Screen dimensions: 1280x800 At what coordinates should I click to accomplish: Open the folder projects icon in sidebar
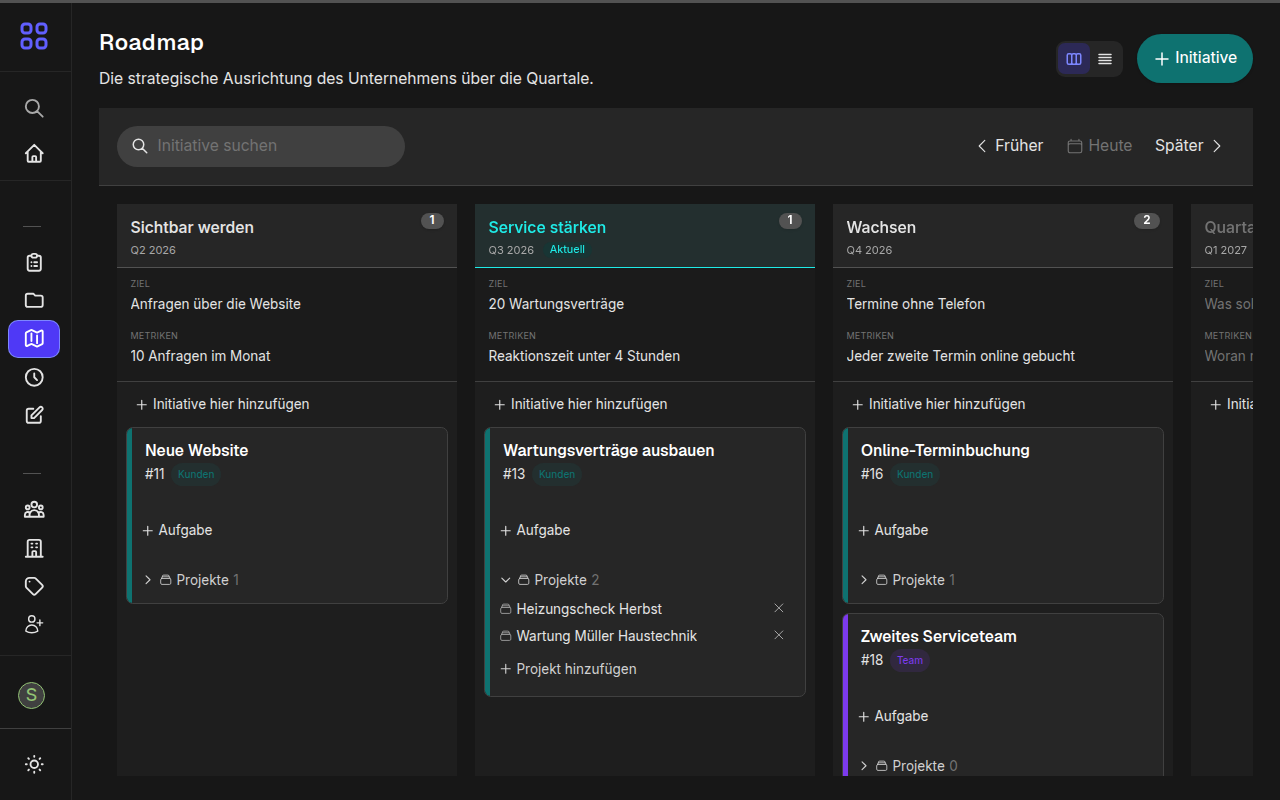[x=34, y=300]
